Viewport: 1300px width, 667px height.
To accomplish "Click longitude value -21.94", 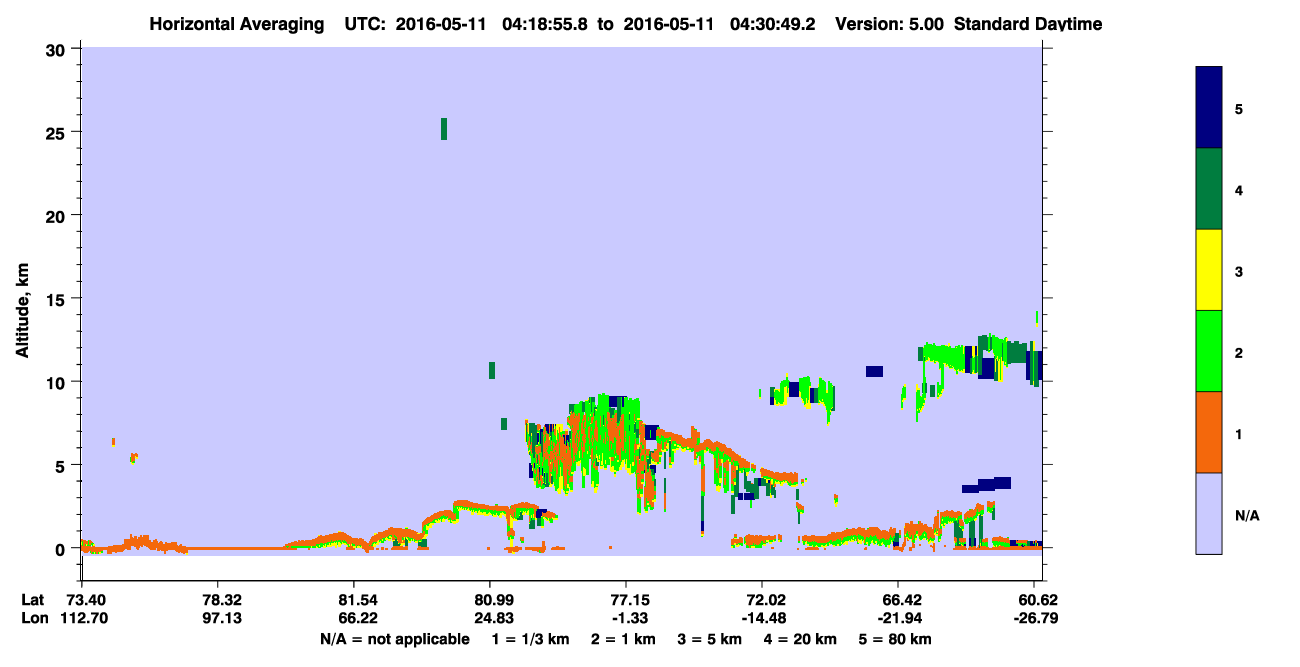I will pyautogui.click(x=898, y=618).
